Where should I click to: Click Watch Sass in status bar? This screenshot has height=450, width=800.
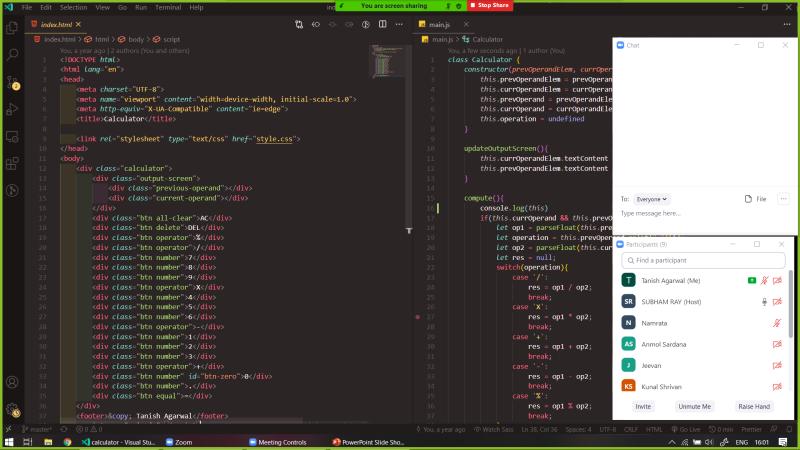(x=494, y=430)
